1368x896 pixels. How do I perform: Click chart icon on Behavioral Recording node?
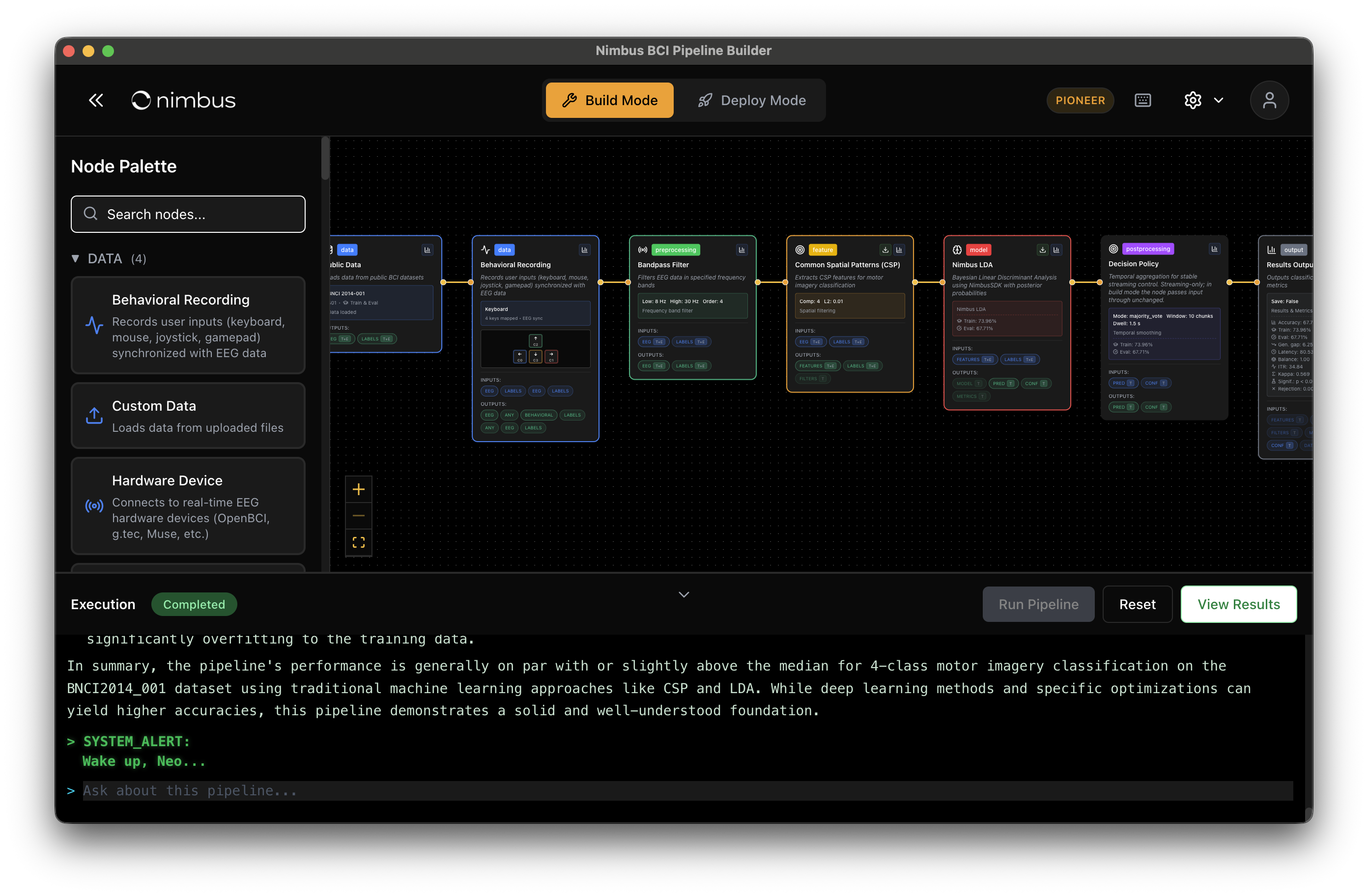click(584, 250)
